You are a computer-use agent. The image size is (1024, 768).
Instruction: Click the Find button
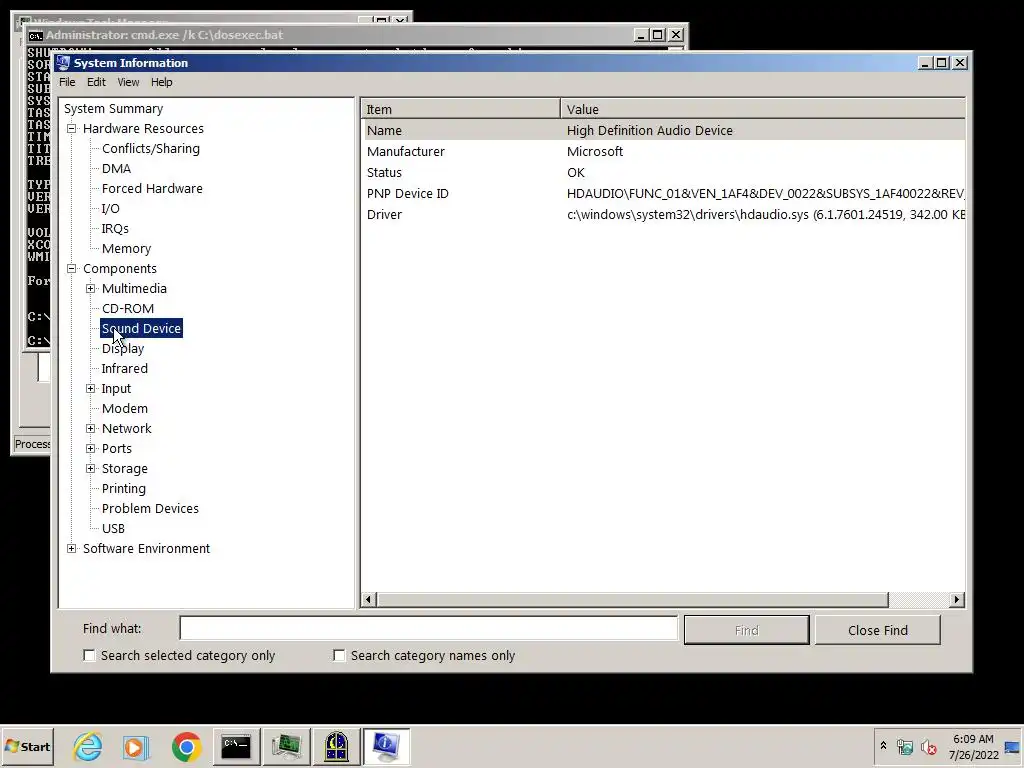pos(746,630)
